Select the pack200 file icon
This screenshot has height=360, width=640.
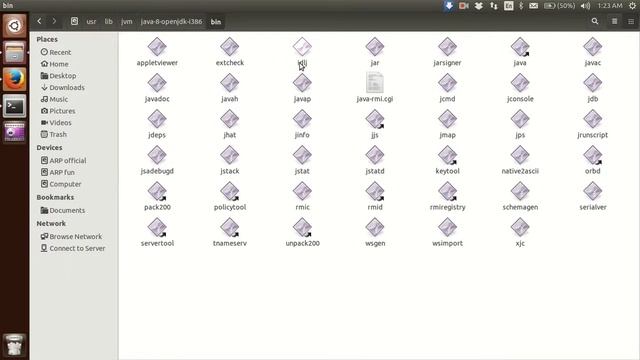(x=157, y=191)
